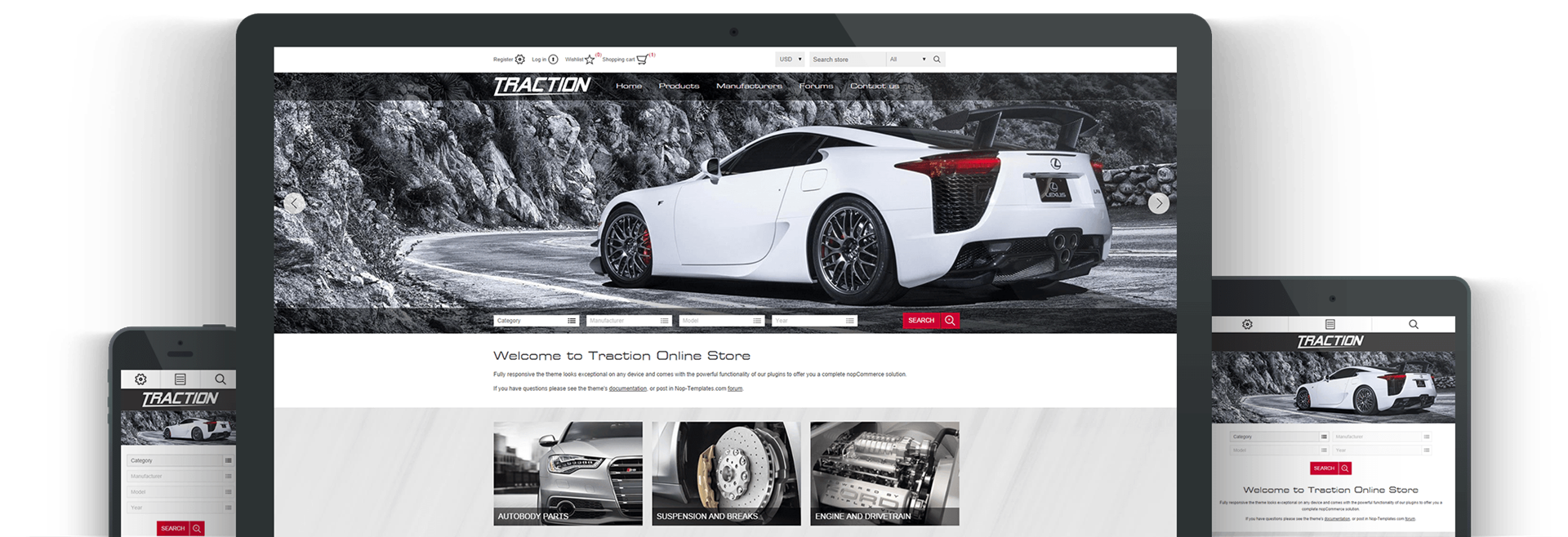Open Model dropdown on the phone
The width and height of the screenshot is (1568, 537).
[x=180, y=492]
